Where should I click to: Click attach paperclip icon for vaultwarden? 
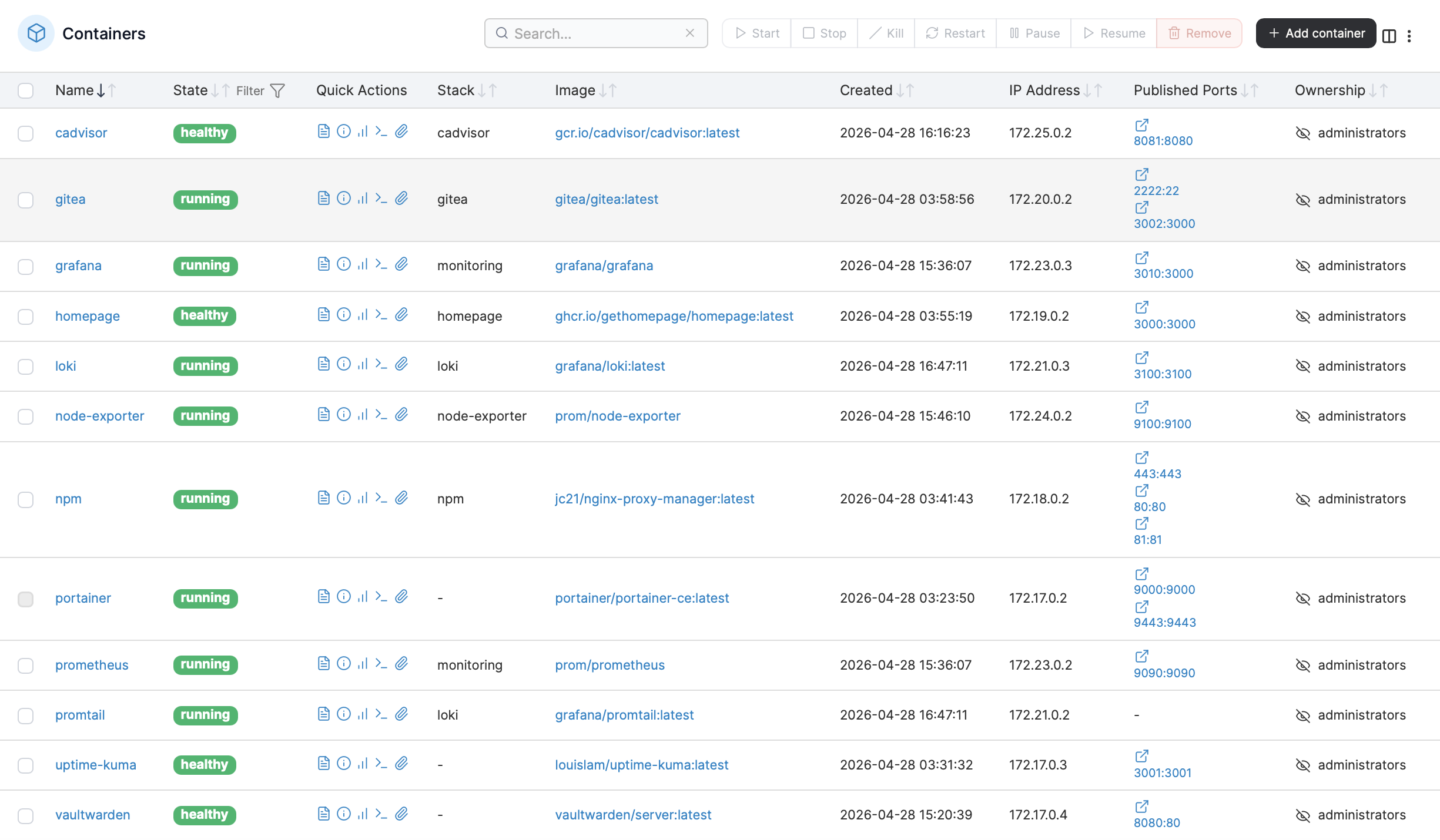point(401,814)
